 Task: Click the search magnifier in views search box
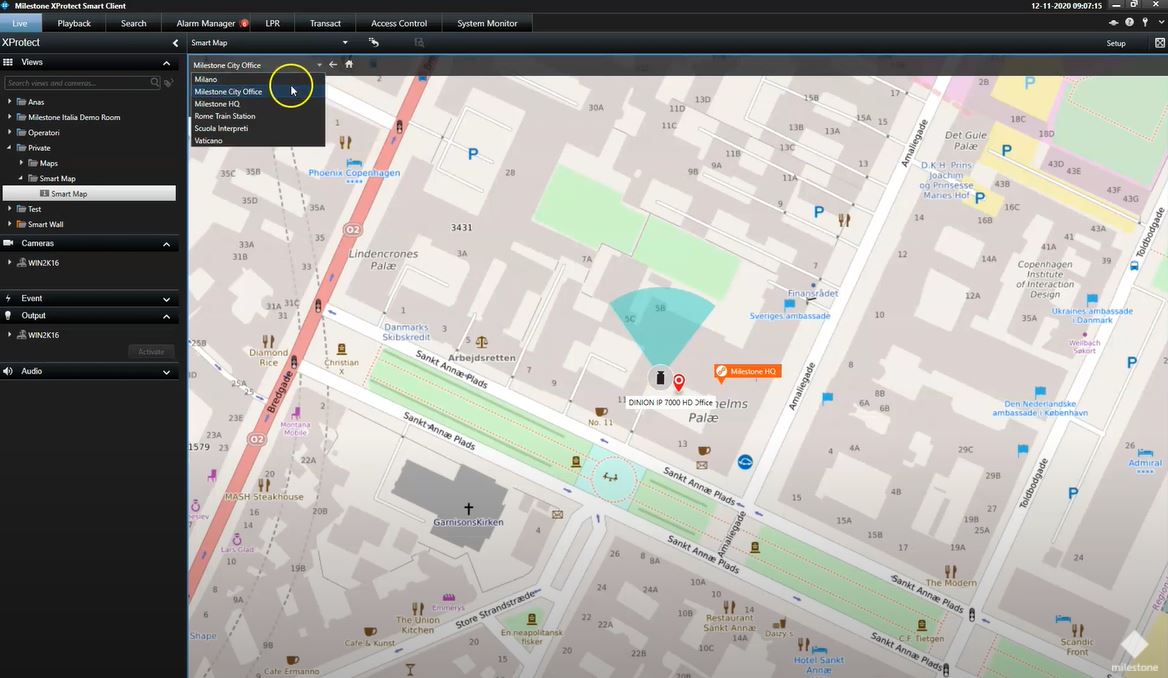coord(155,83)
